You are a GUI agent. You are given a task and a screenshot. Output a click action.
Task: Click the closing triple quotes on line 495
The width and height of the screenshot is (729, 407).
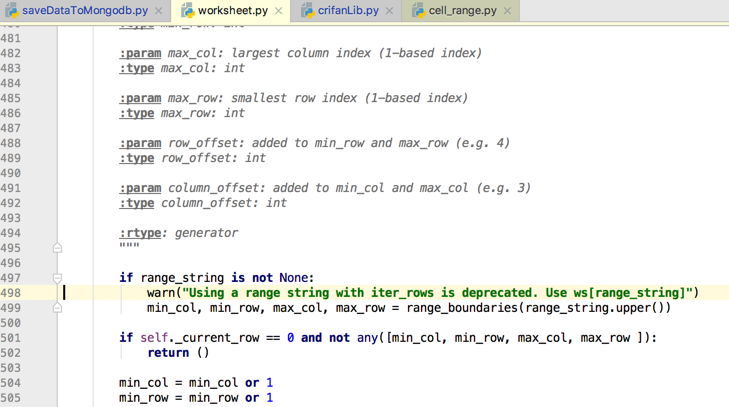point(129,246)
